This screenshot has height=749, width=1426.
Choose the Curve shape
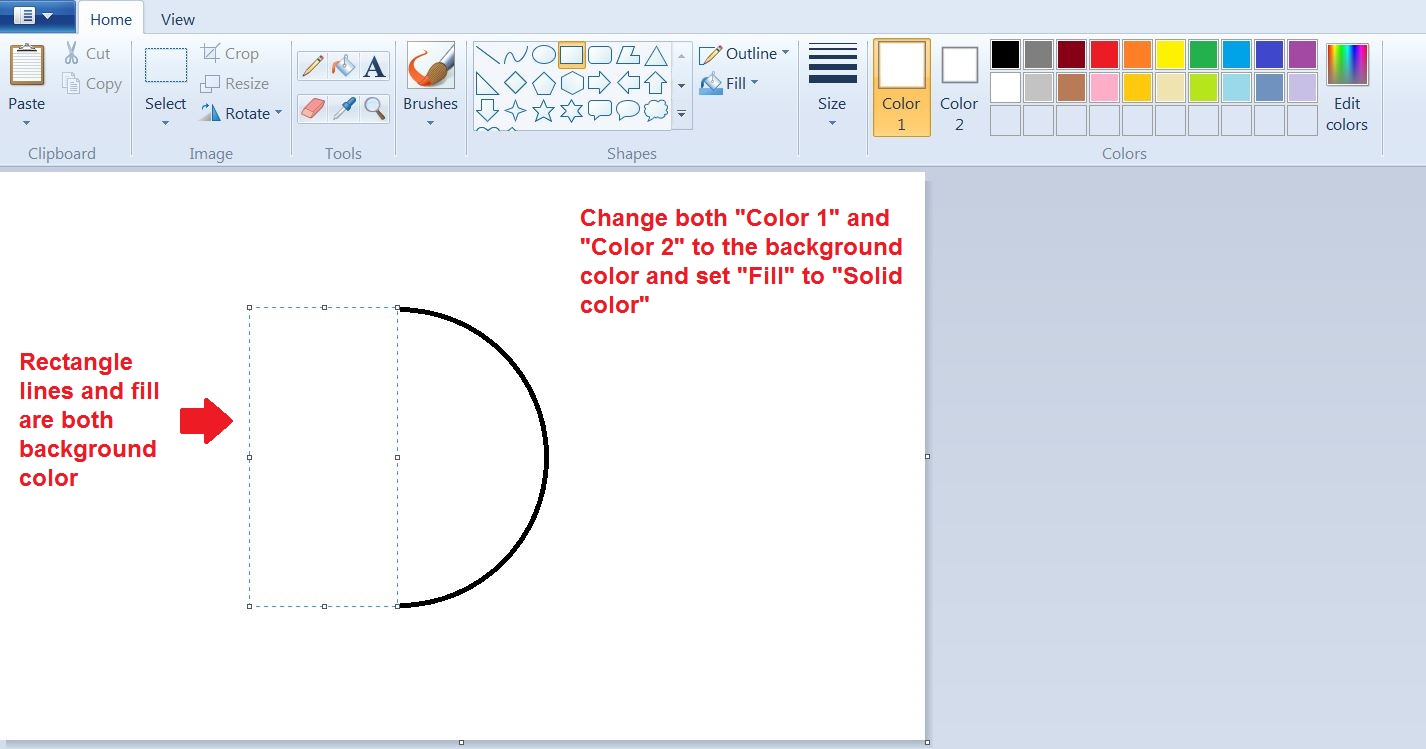coord(515,54)
